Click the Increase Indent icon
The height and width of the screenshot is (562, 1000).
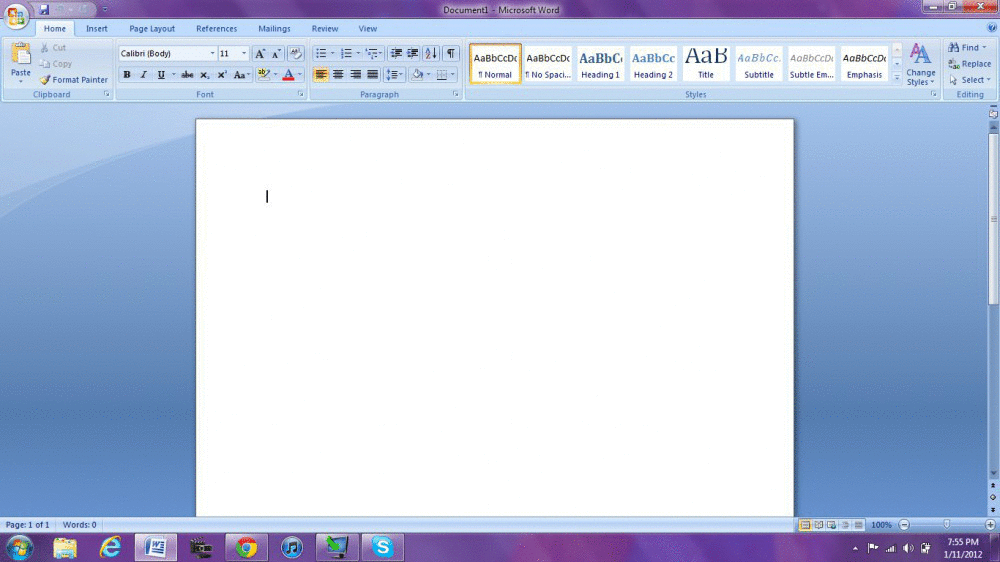pos(412,54)
